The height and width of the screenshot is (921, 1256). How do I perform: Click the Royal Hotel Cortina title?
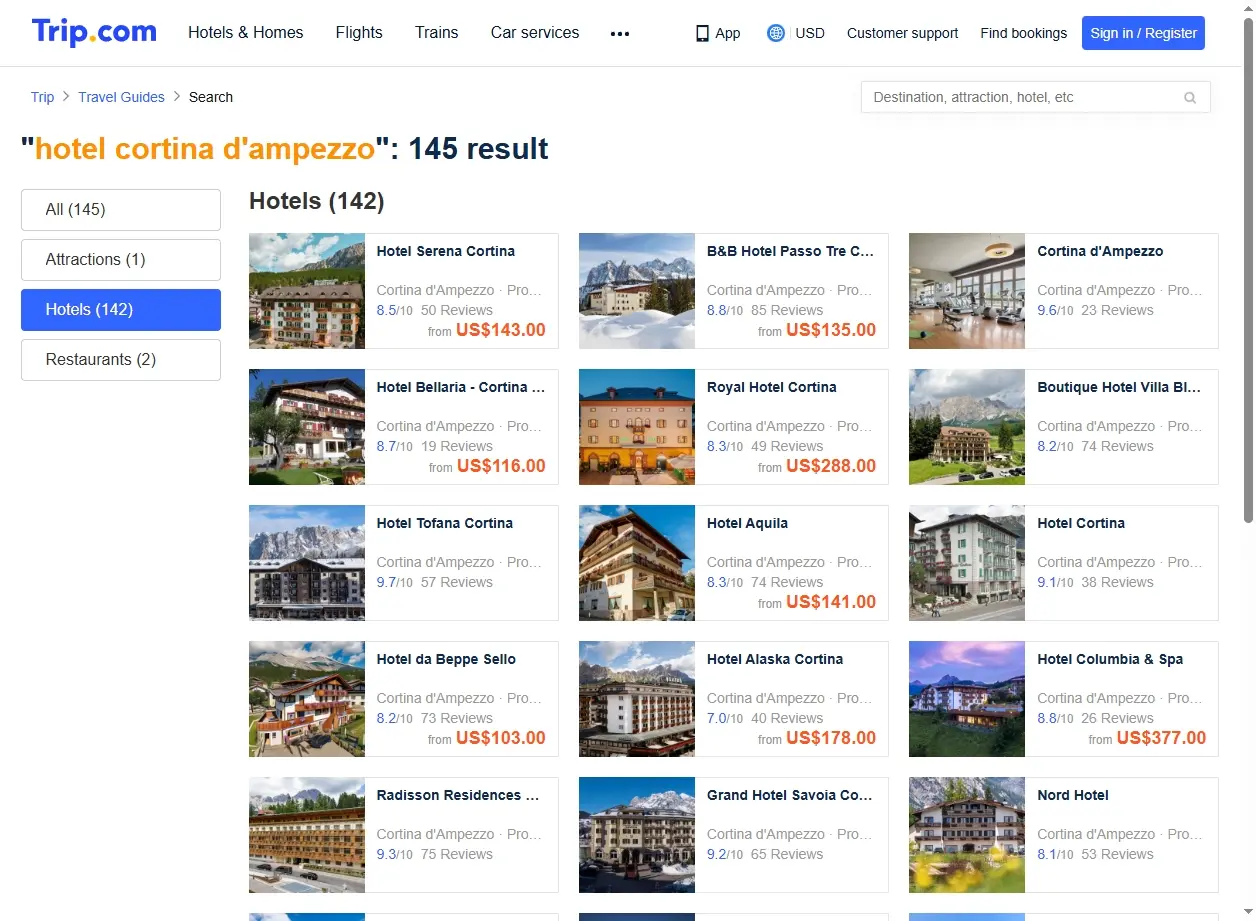(772, 387)
